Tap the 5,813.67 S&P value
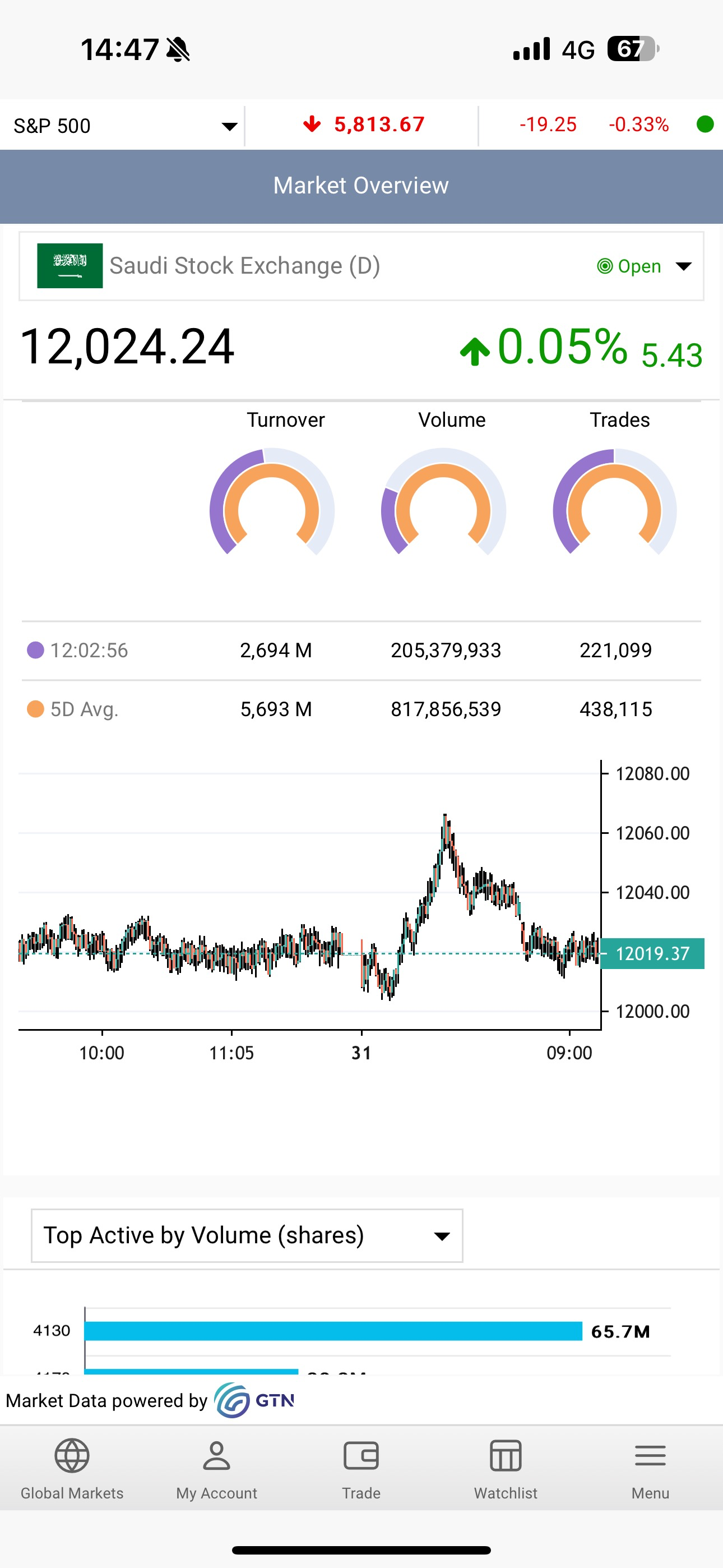723x1568 pixels. [x=379, y=124]
